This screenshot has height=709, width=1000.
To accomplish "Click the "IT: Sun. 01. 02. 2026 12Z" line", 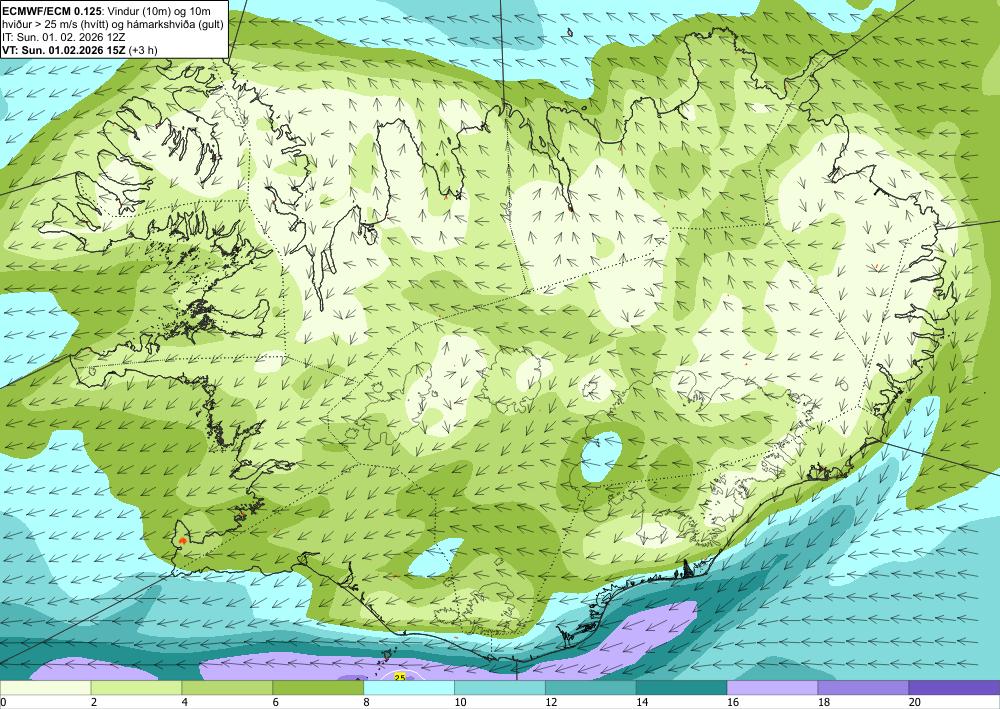I will click(64, 37).
